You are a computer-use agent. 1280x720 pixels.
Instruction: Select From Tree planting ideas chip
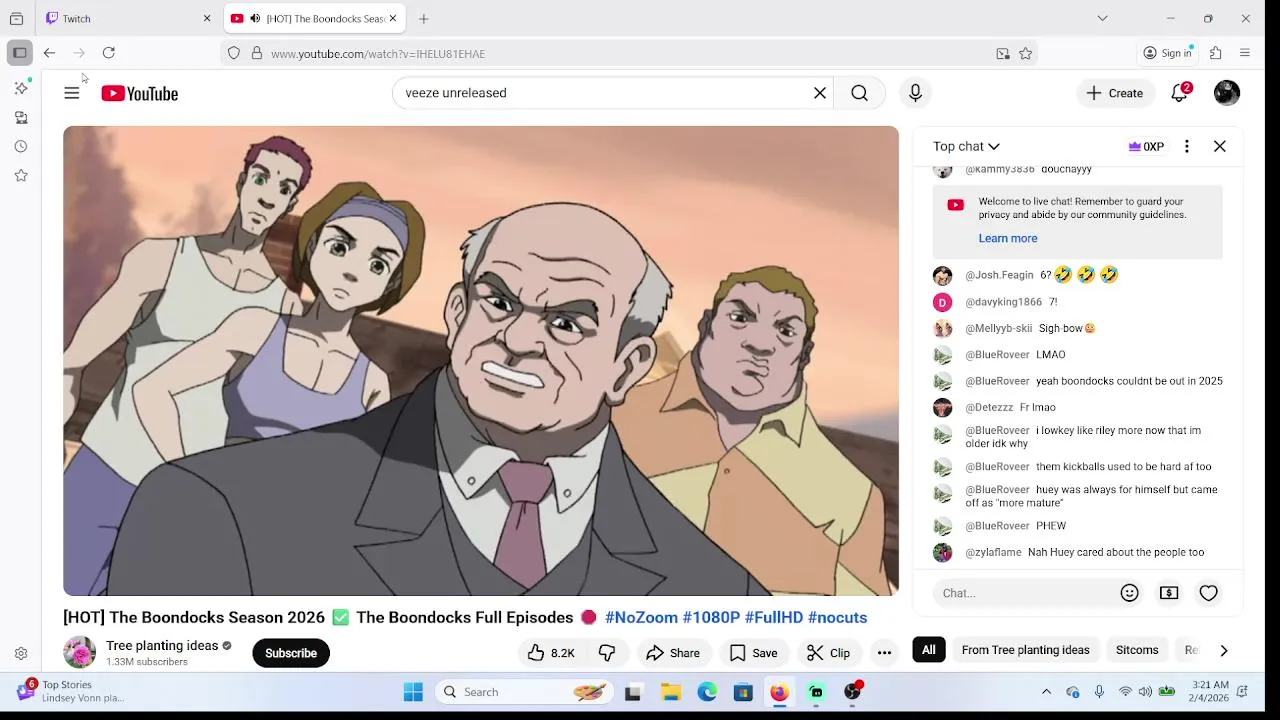pos(1025,650)
